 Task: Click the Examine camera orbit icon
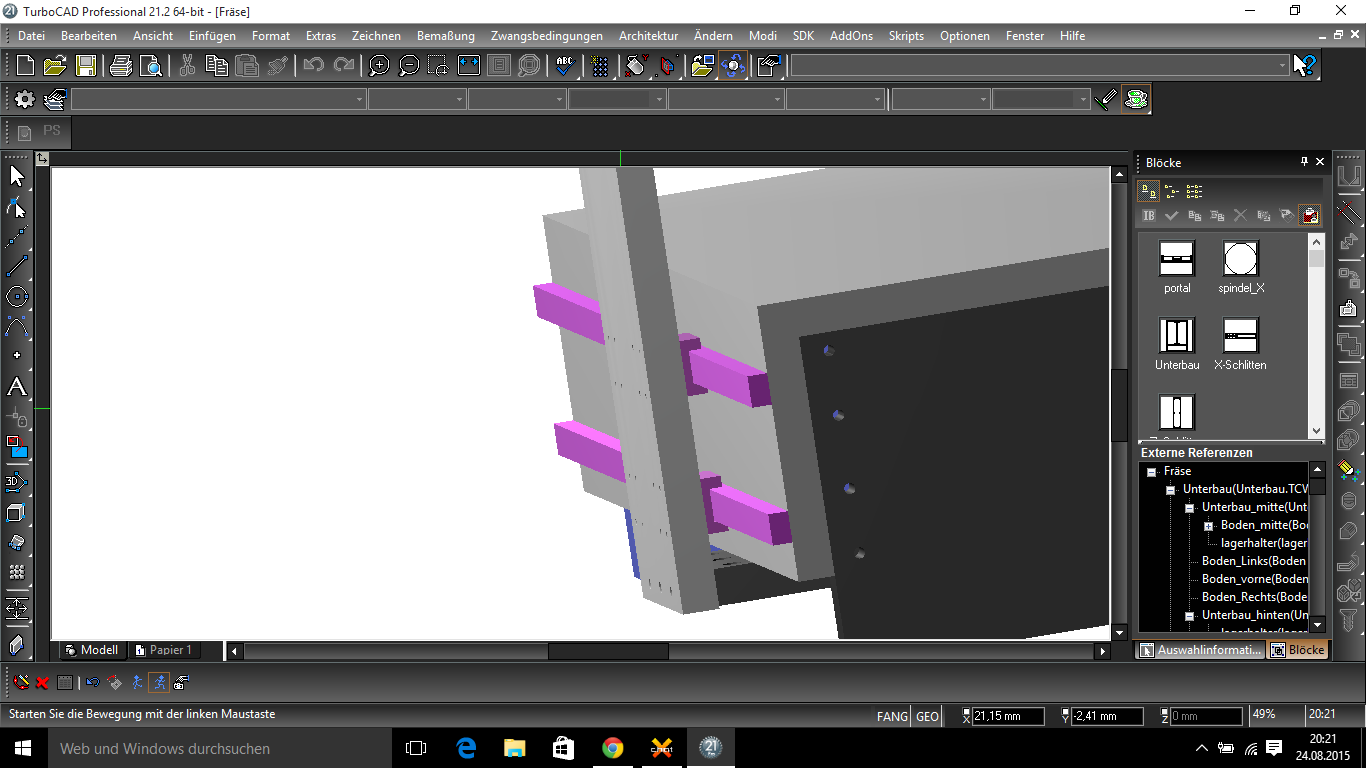pyautogui.click(x=733, y=66)
